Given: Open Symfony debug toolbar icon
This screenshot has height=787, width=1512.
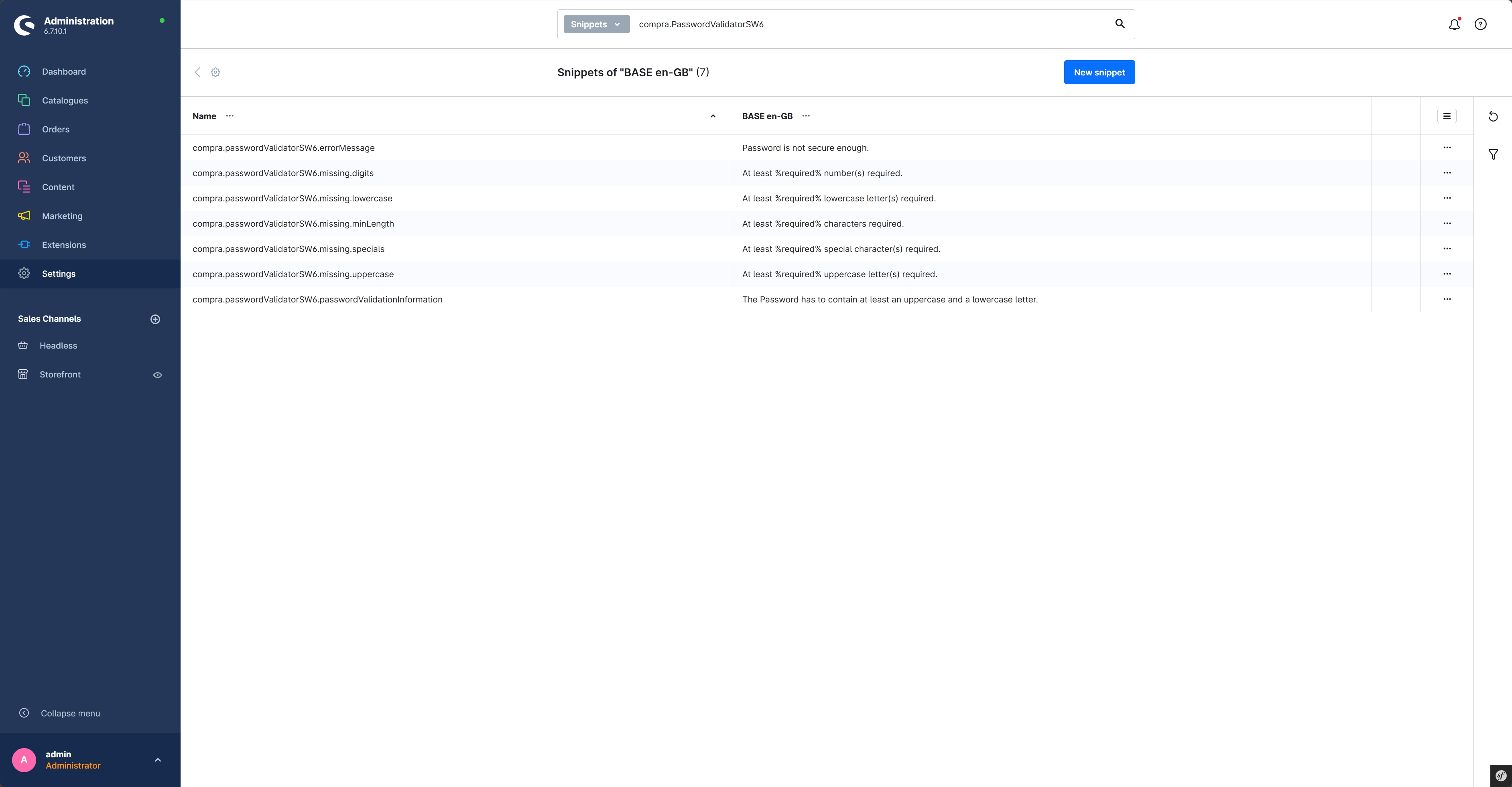Looking at the screenshot, I should point(1501,776).
